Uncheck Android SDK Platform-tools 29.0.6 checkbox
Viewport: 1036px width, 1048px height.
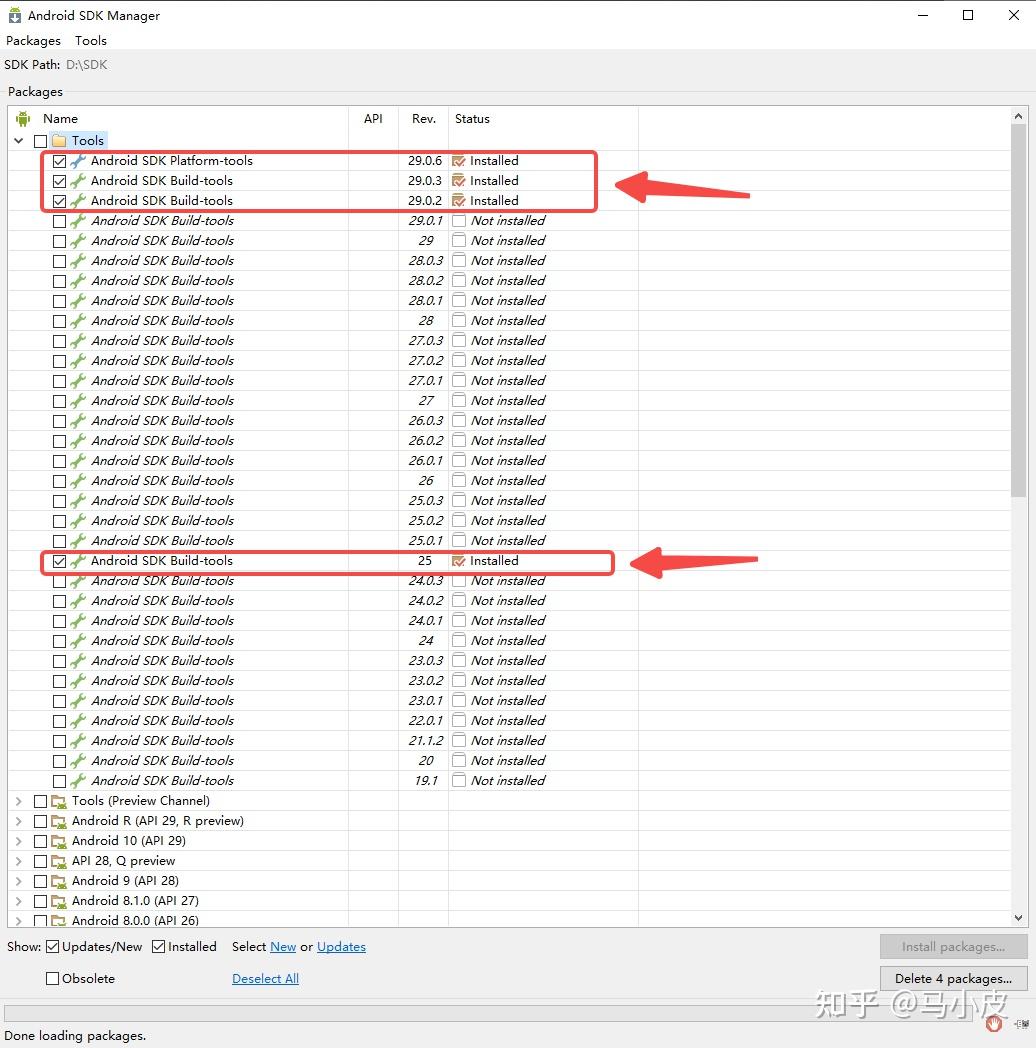[59, 161]
